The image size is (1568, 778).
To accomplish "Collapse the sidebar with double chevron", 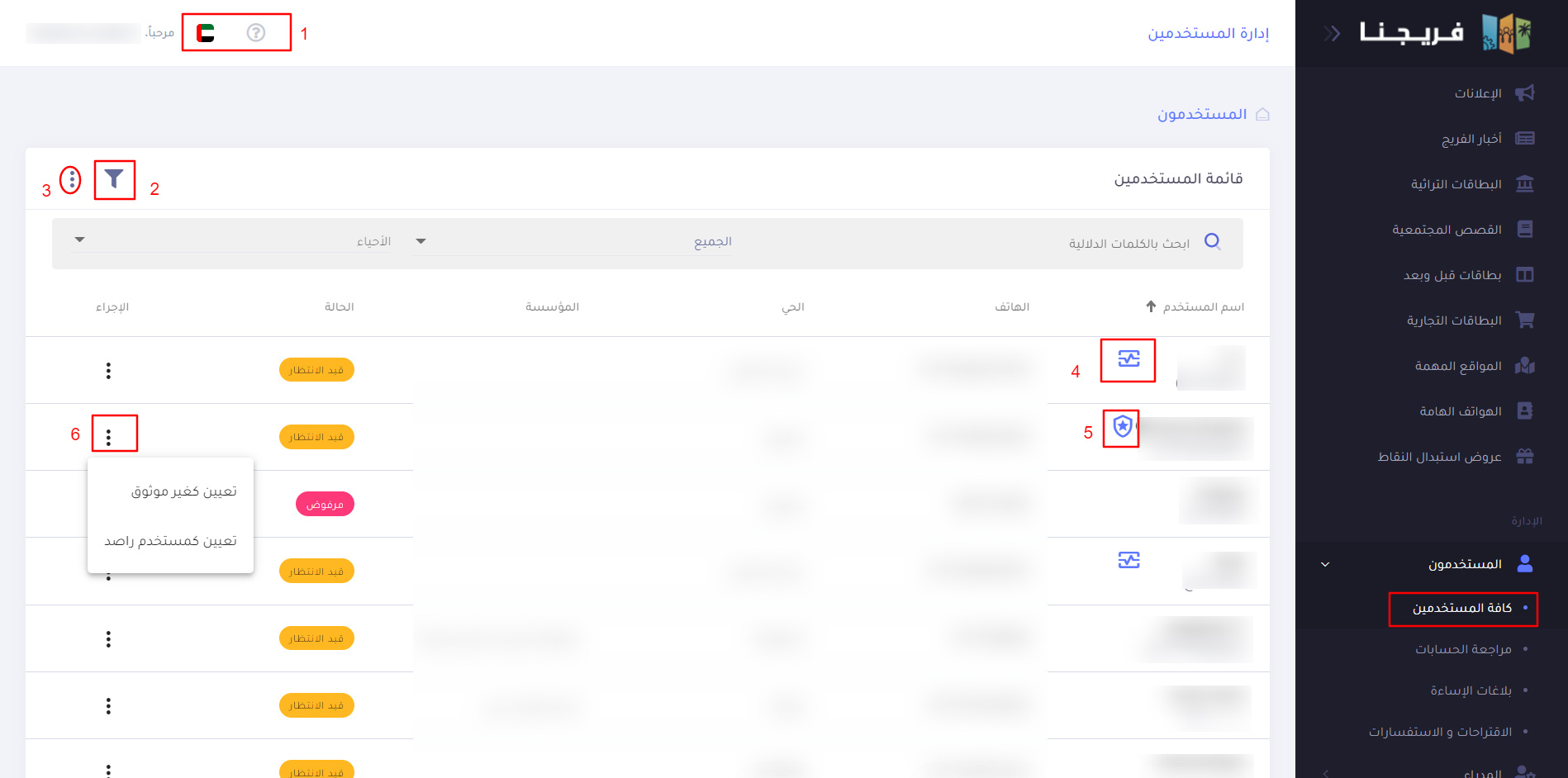I will (1331, 33).
